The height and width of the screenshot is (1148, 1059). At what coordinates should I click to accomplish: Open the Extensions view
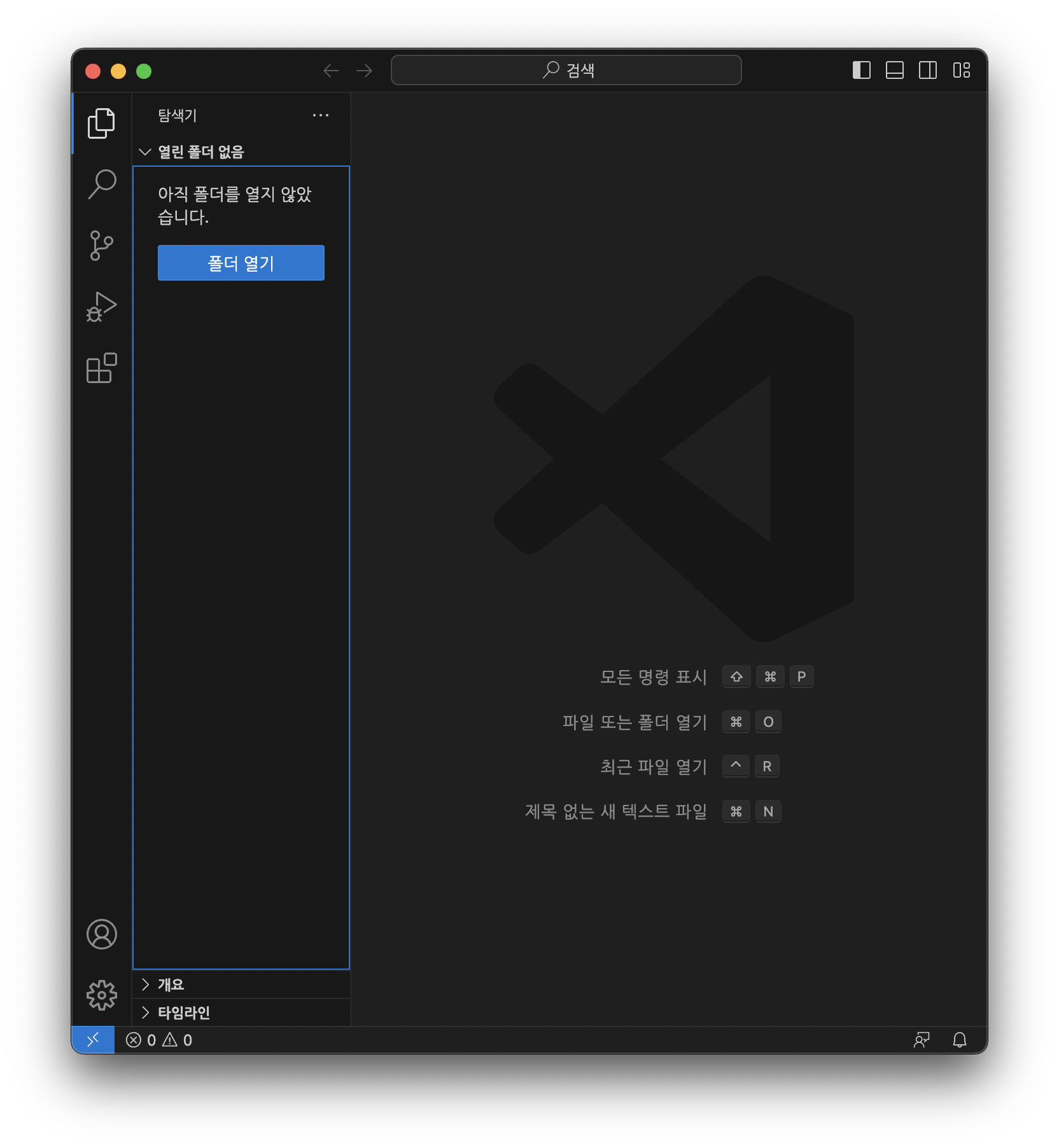101,368
